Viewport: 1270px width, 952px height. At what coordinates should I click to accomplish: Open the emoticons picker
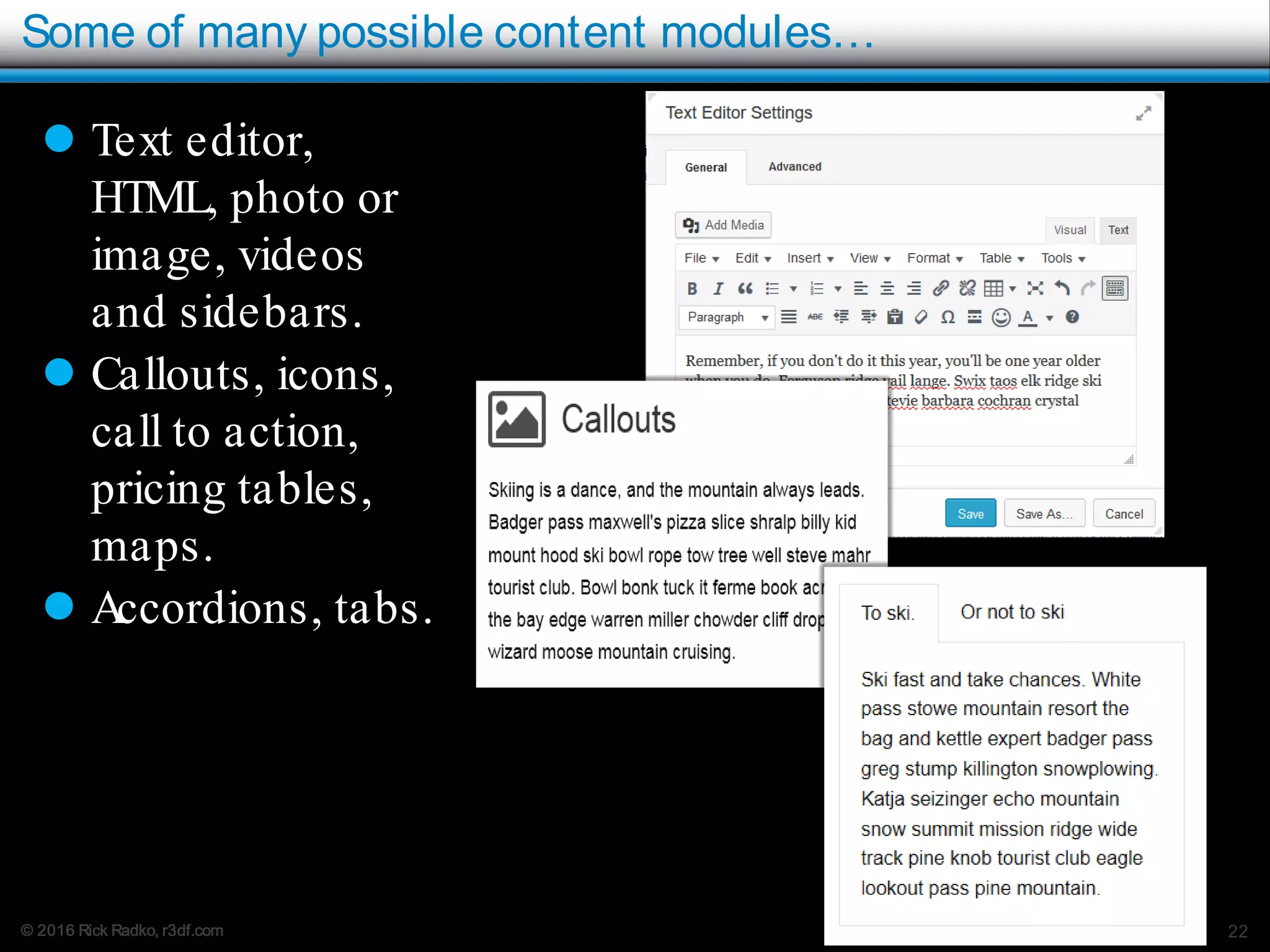[1001, 318]
